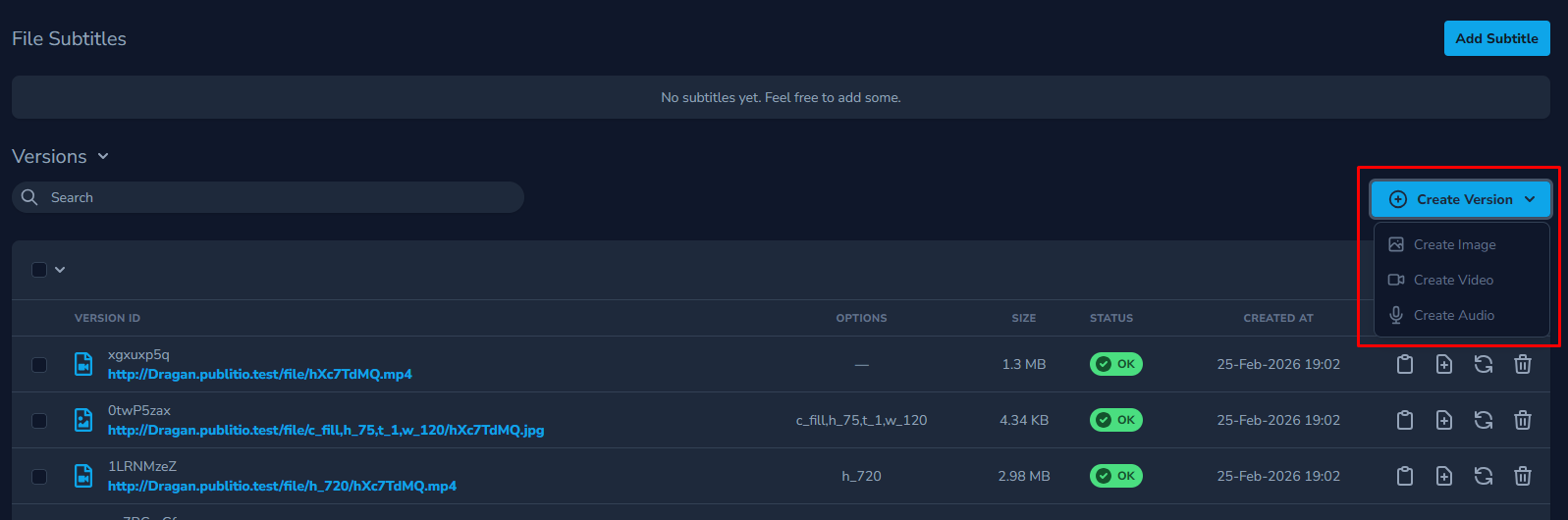This screenshot has height=520, width=1568.
Task: Click the clipboard icon for version 1LRNMzeZ
Action: pyautogui.click(x=1405, y=476)
